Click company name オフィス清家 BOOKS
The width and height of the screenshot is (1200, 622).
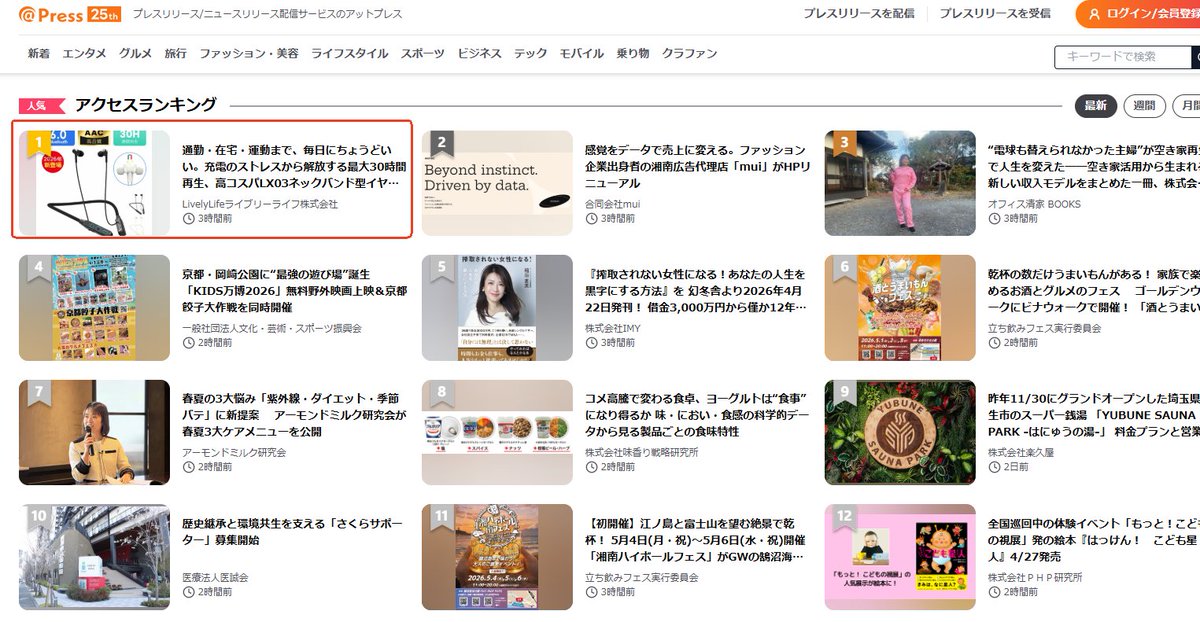1034,204
